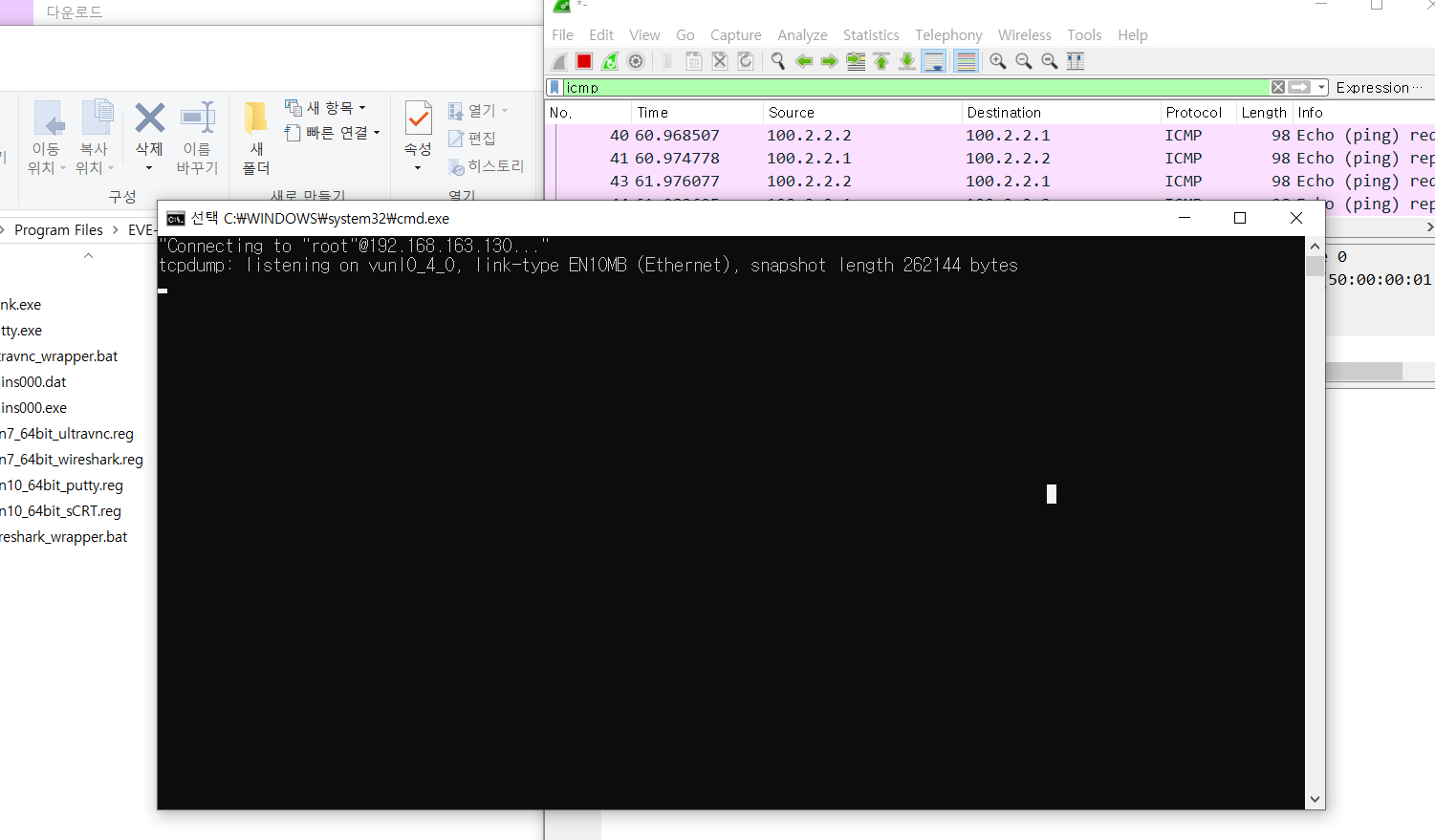Select ICMP packet number 41
This screenshot has width=1435, height=840.
point(860,158)
